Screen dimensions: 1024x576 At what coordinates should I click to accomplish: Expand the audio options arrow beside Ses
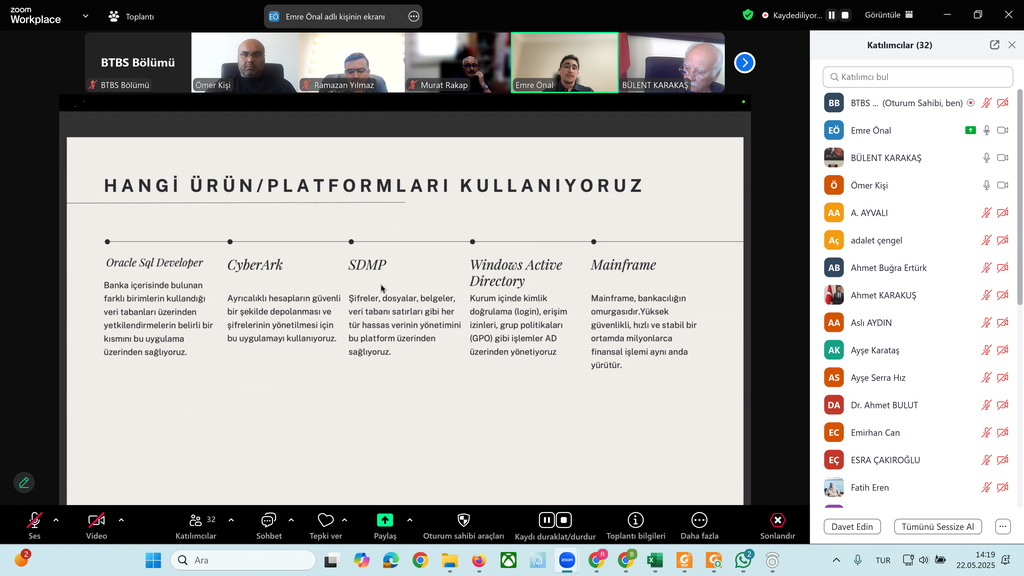55,520
